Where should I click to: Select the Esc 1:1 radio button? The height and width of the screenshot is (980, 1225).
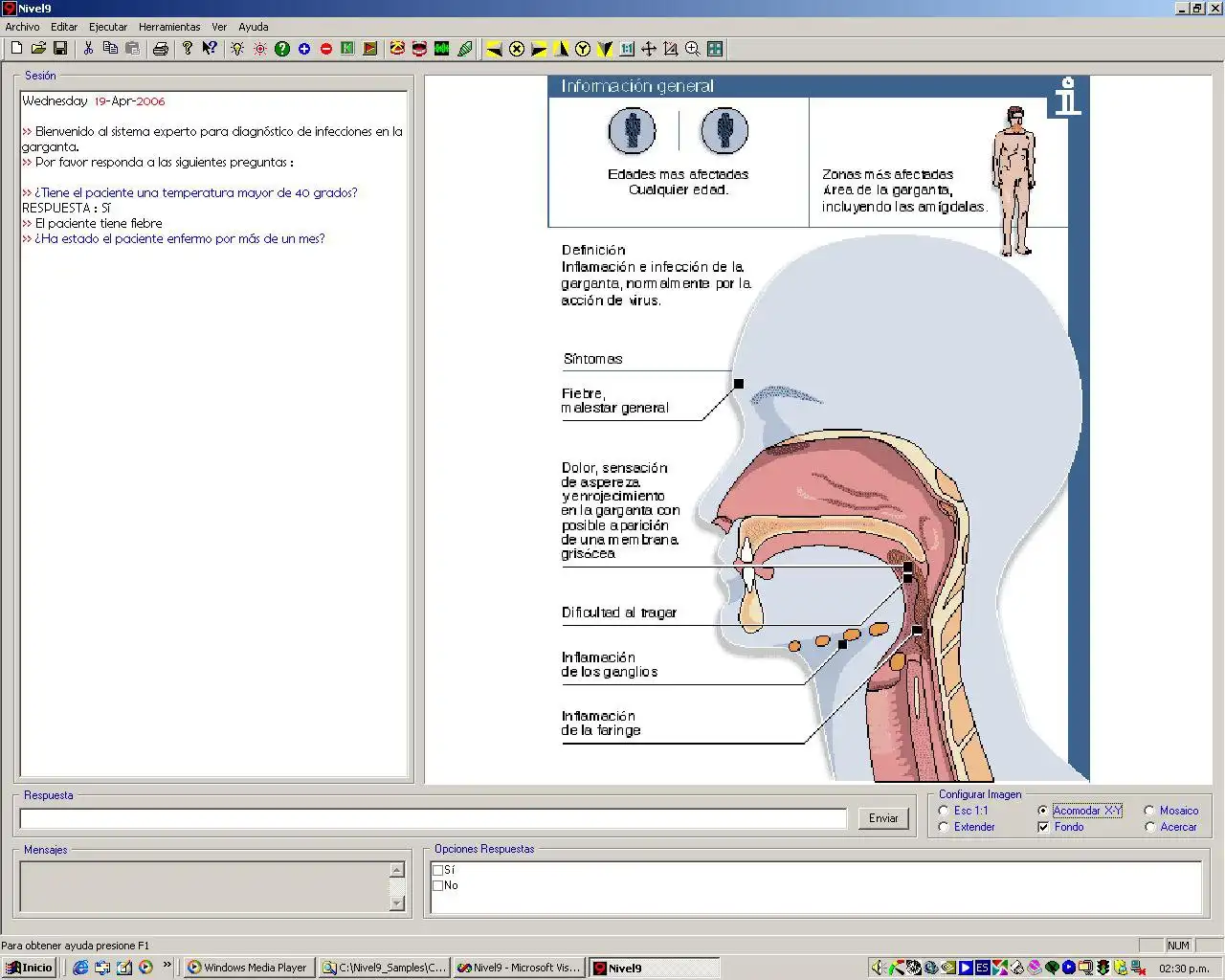(x=945, y=811)
